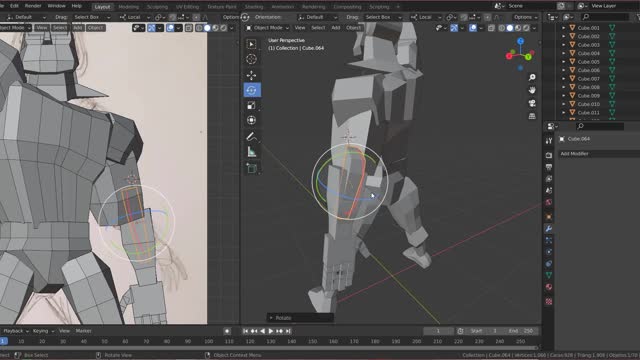Click the mesh data icon of Cube.005
The height and width of the screenshot is (360, 640).
click(x=612, y=62)
